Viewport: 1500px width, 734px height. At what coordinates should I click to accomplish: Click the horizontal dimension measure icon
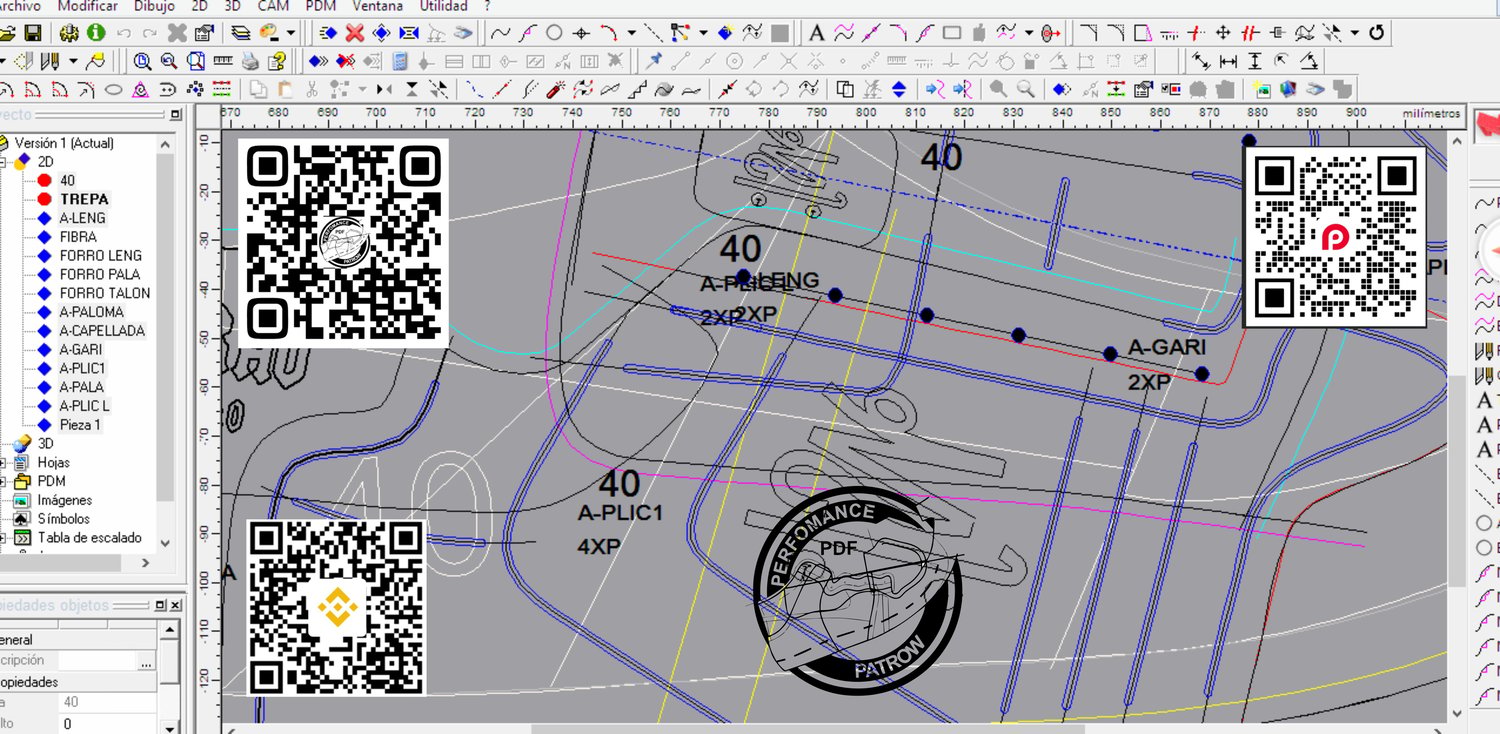pyautogui.click(x=1228, y=61)
